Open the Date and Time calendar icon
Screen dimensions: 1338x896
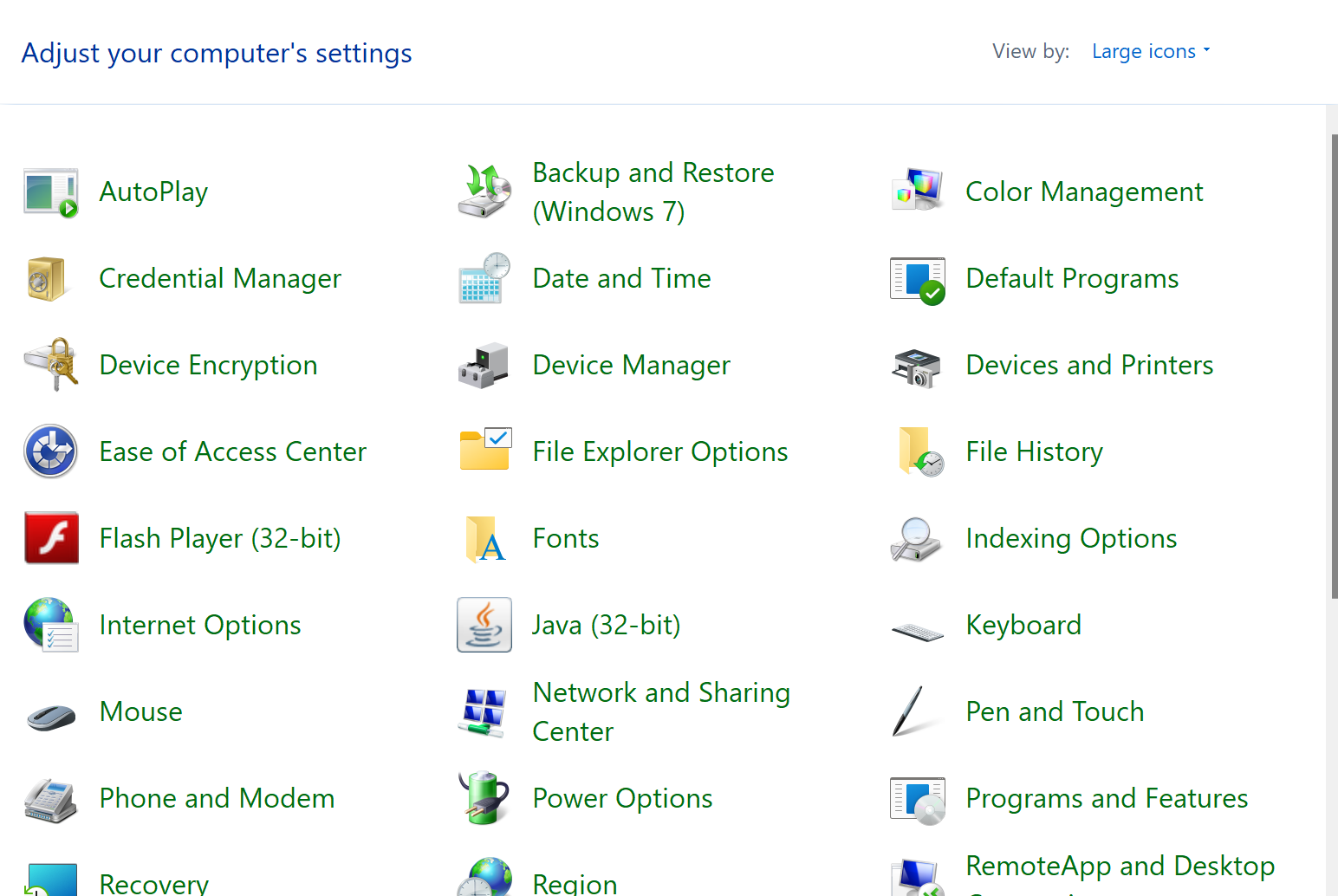coord(484,278)
